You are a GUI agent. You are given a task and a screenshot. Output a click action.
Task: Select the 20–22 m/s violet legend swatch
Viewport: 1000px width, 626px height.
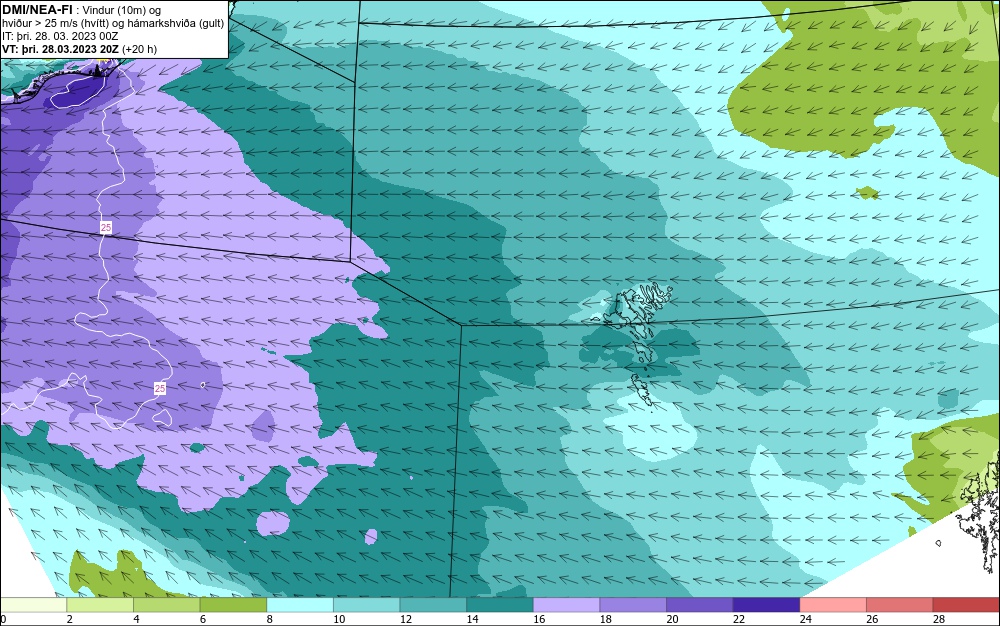[700, 605]
